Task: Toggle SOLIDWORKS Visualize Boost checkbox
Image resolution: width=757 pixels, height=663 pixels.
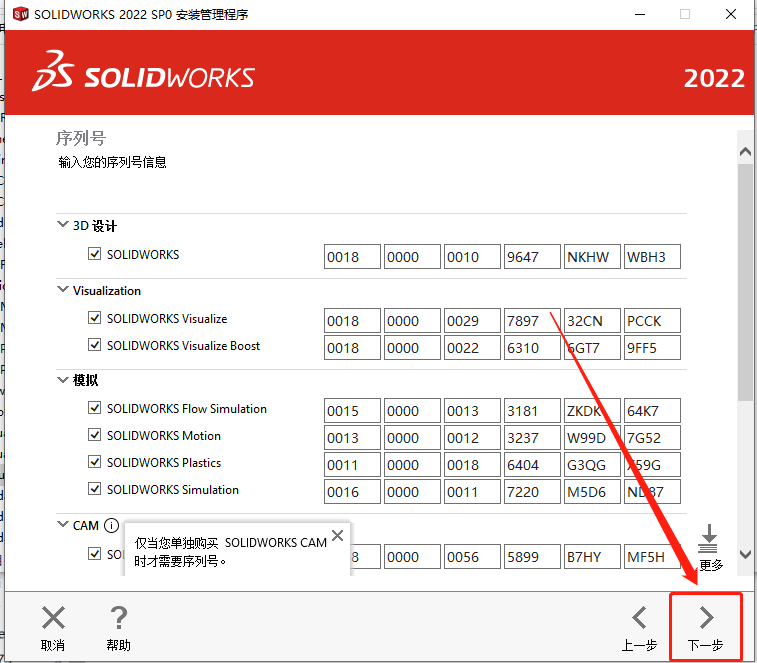Action: (95, 345)
